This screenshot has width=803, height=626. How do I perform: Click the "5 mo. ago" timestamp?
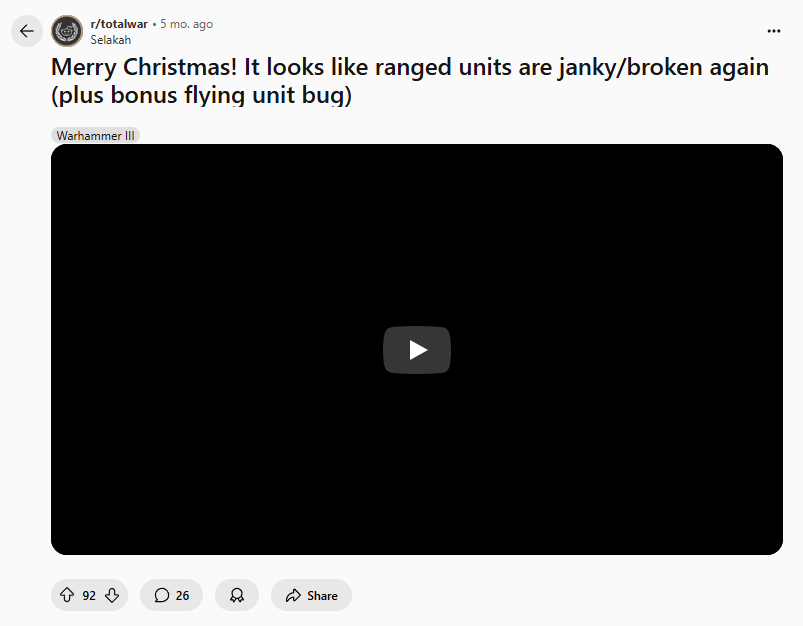(186, 24)
